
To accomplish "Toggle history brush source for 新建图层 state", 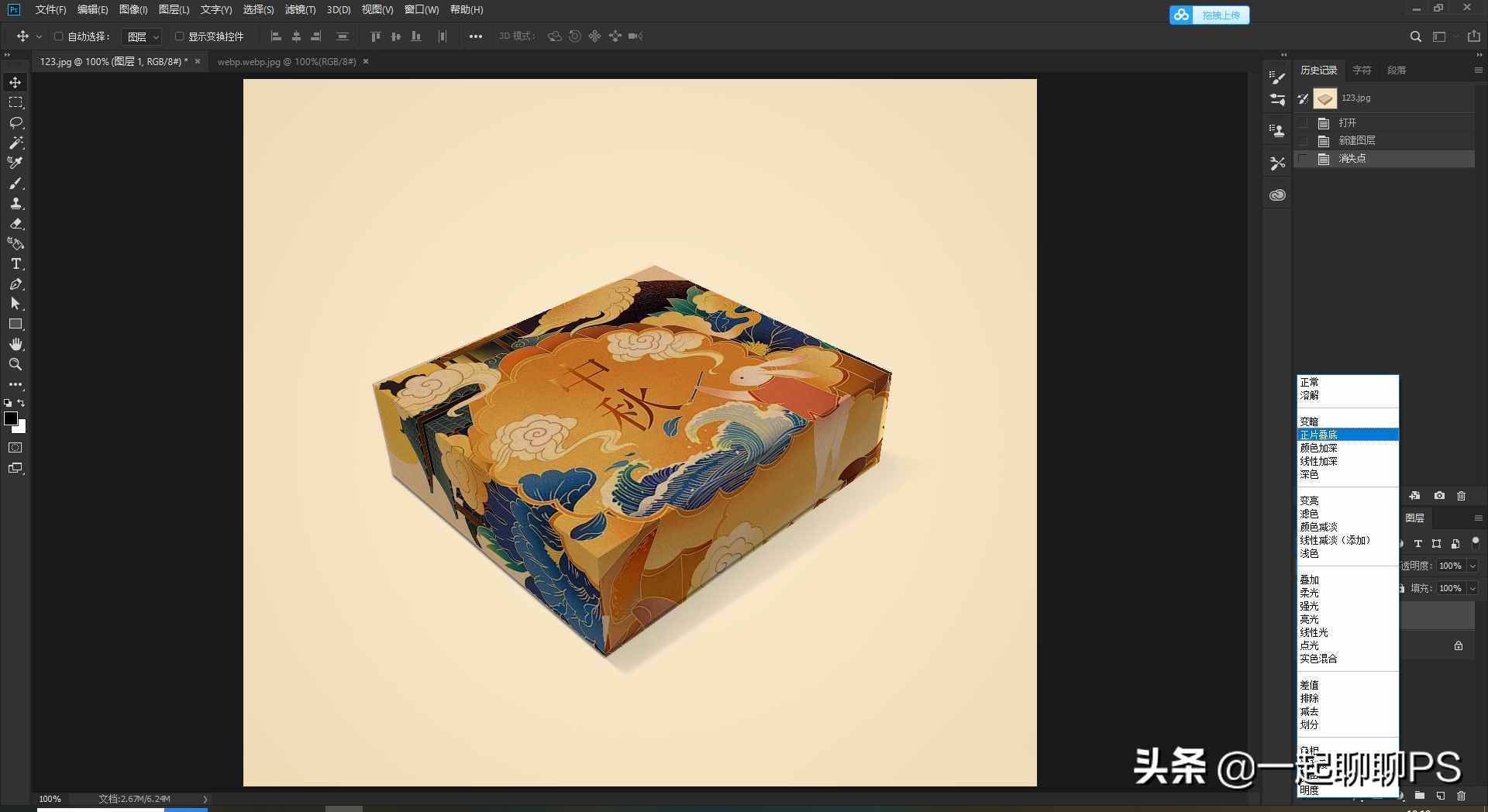I will click(x=1304, y=140).
